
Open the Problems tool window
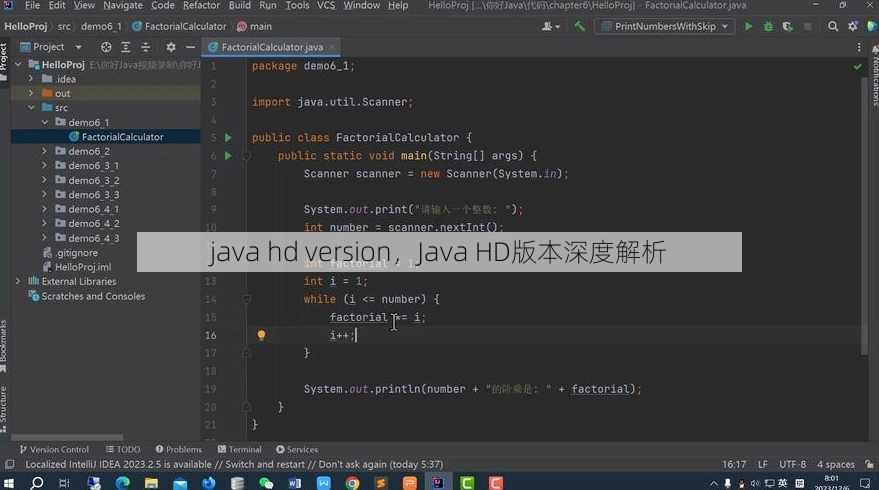point(178,450)
